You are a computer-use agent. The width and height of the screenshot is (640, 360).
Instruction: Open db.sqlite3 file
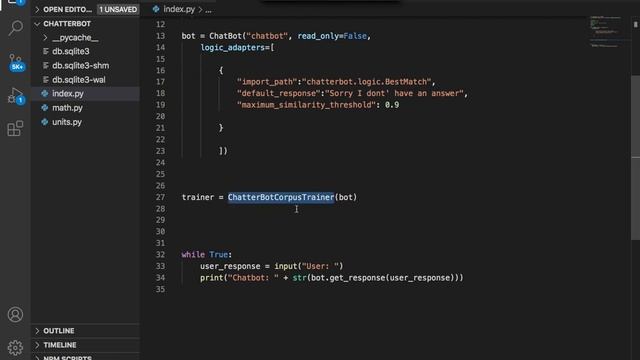click(x=71, y=51)
